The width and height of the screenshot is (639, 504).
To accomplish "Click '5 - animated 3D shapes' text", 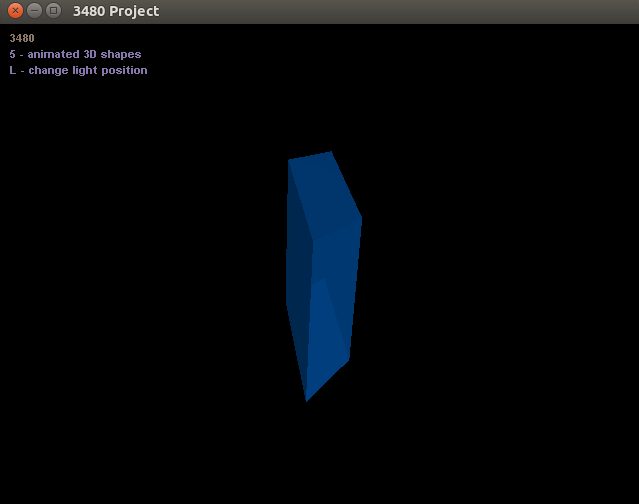I will [x=75, y=54].
